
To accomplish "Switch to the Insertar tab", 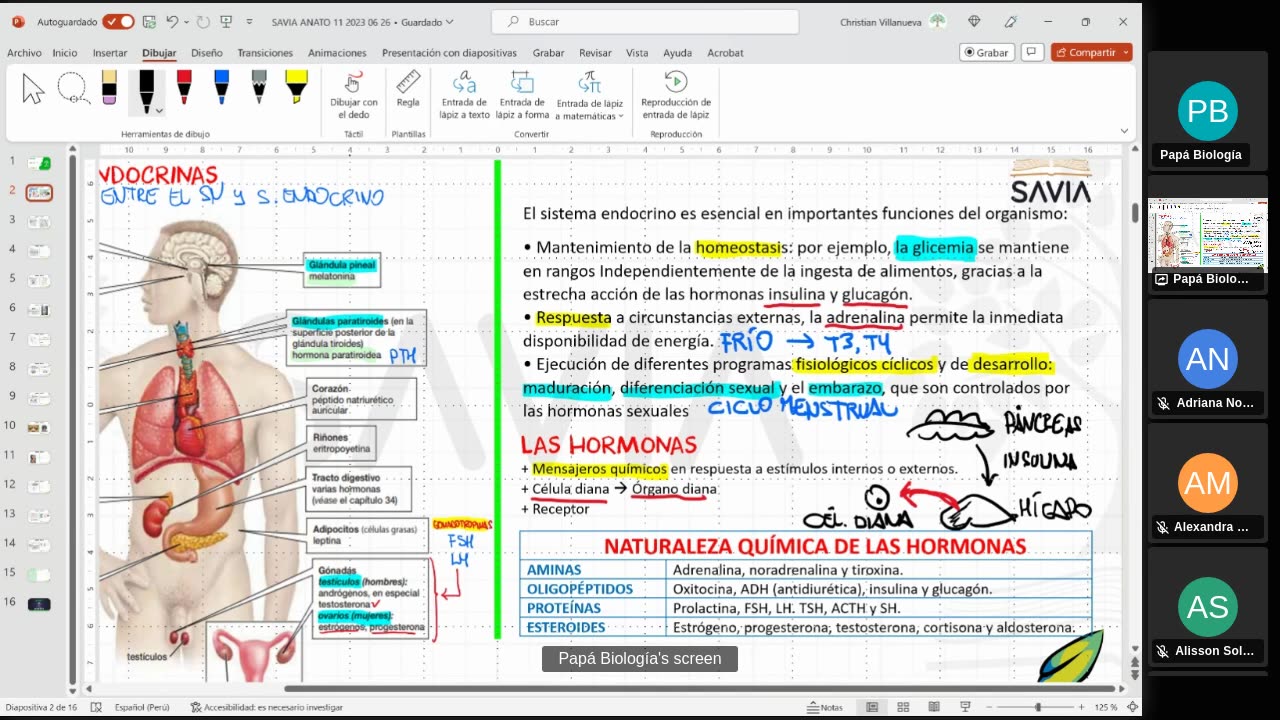I will (110, 53).
